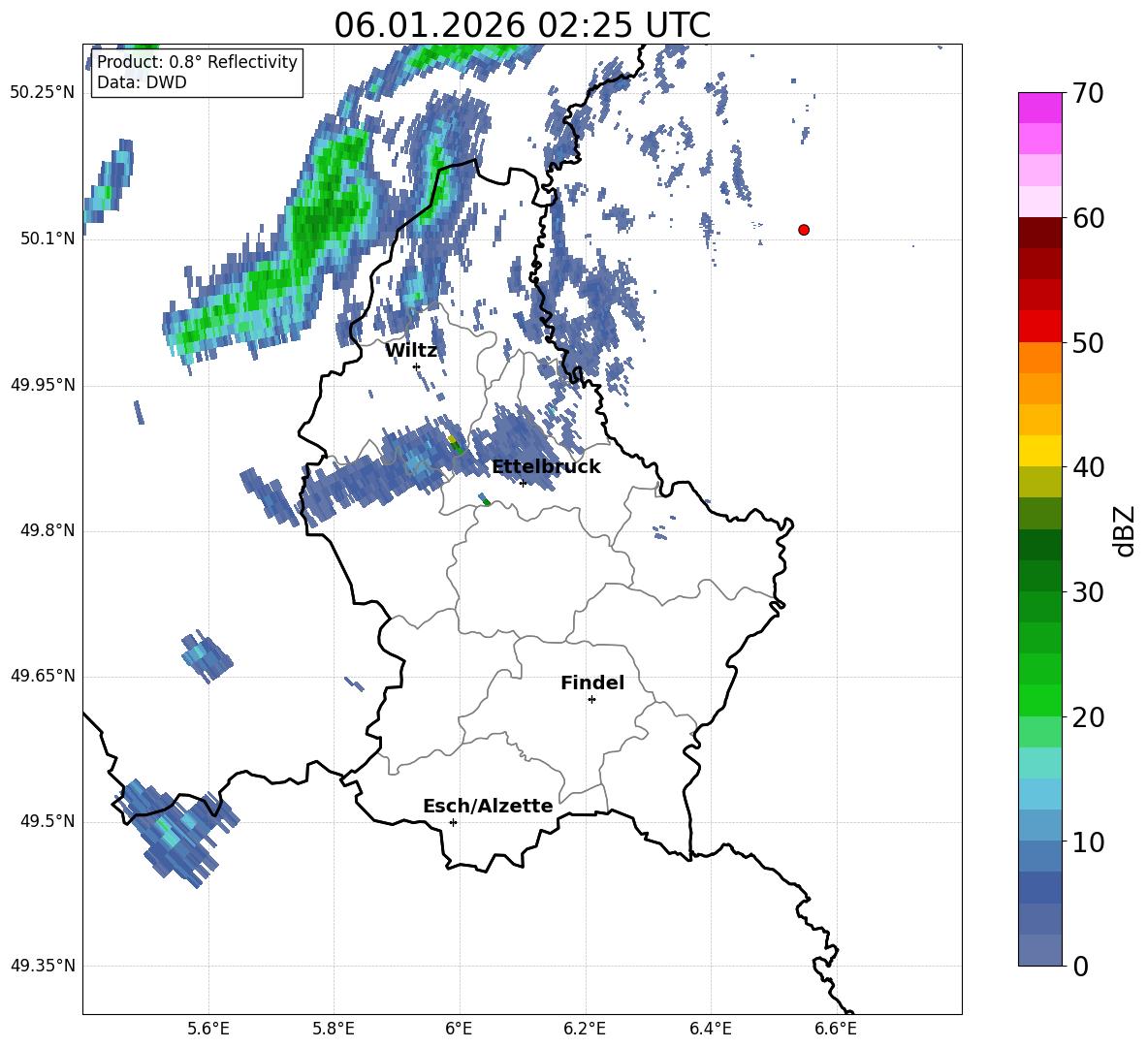Click the 49.8°N latitude label
Screen dimensions: 1148x1048
(x=48, y=530)
